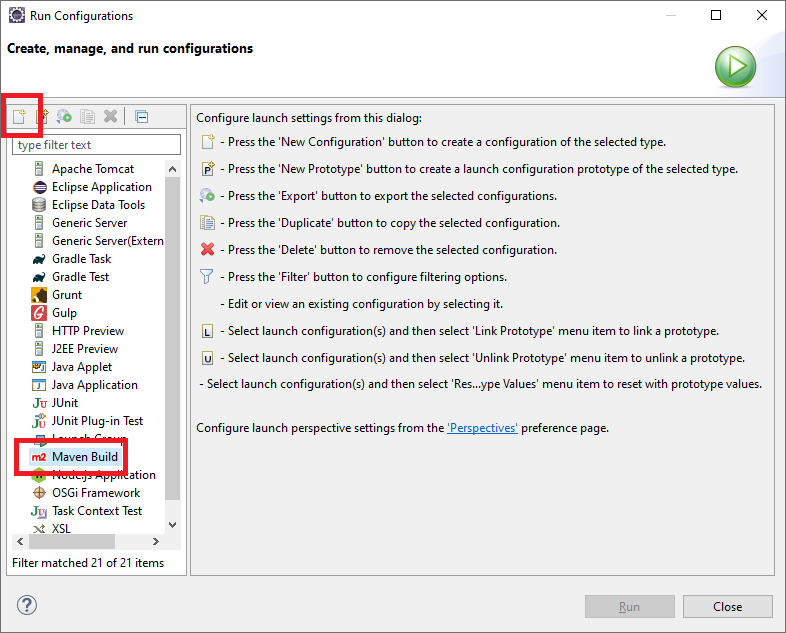Click the Duplicate configuration toolbar icon

pos(88,116)
